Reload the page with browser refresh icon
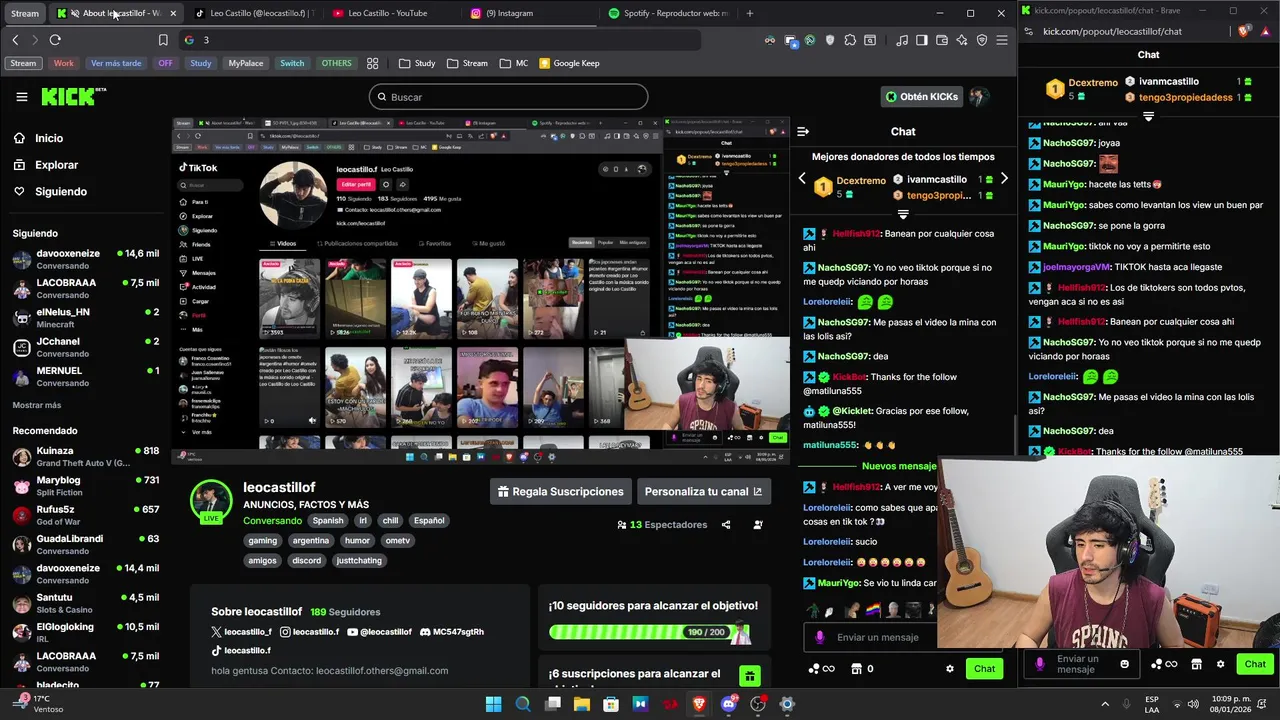 pos(55,40)
